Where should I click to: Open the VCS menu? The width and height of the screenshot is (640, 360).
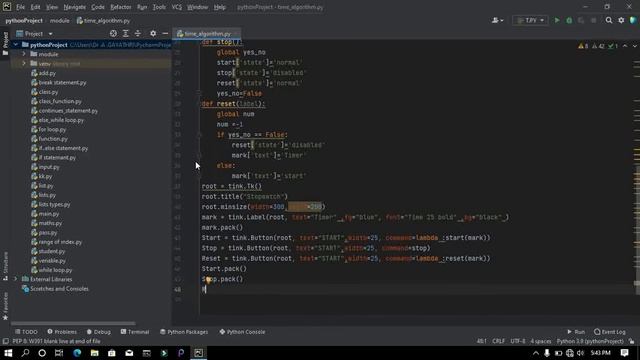pyautogui.click(x=177, y=7)
